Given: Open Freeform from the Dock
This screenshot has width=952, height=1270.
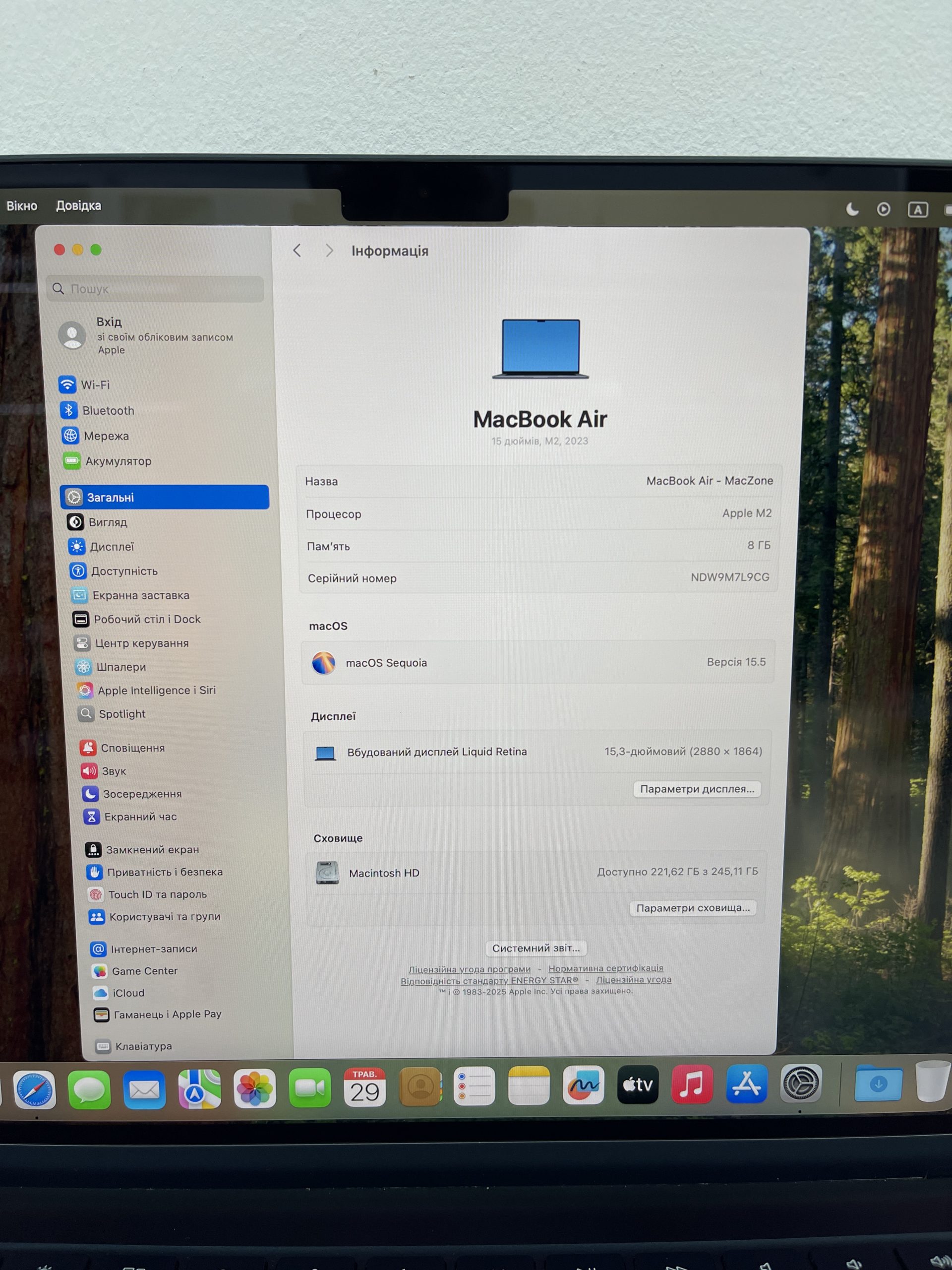Looking at the screenshot, I should click(584, 1084).
